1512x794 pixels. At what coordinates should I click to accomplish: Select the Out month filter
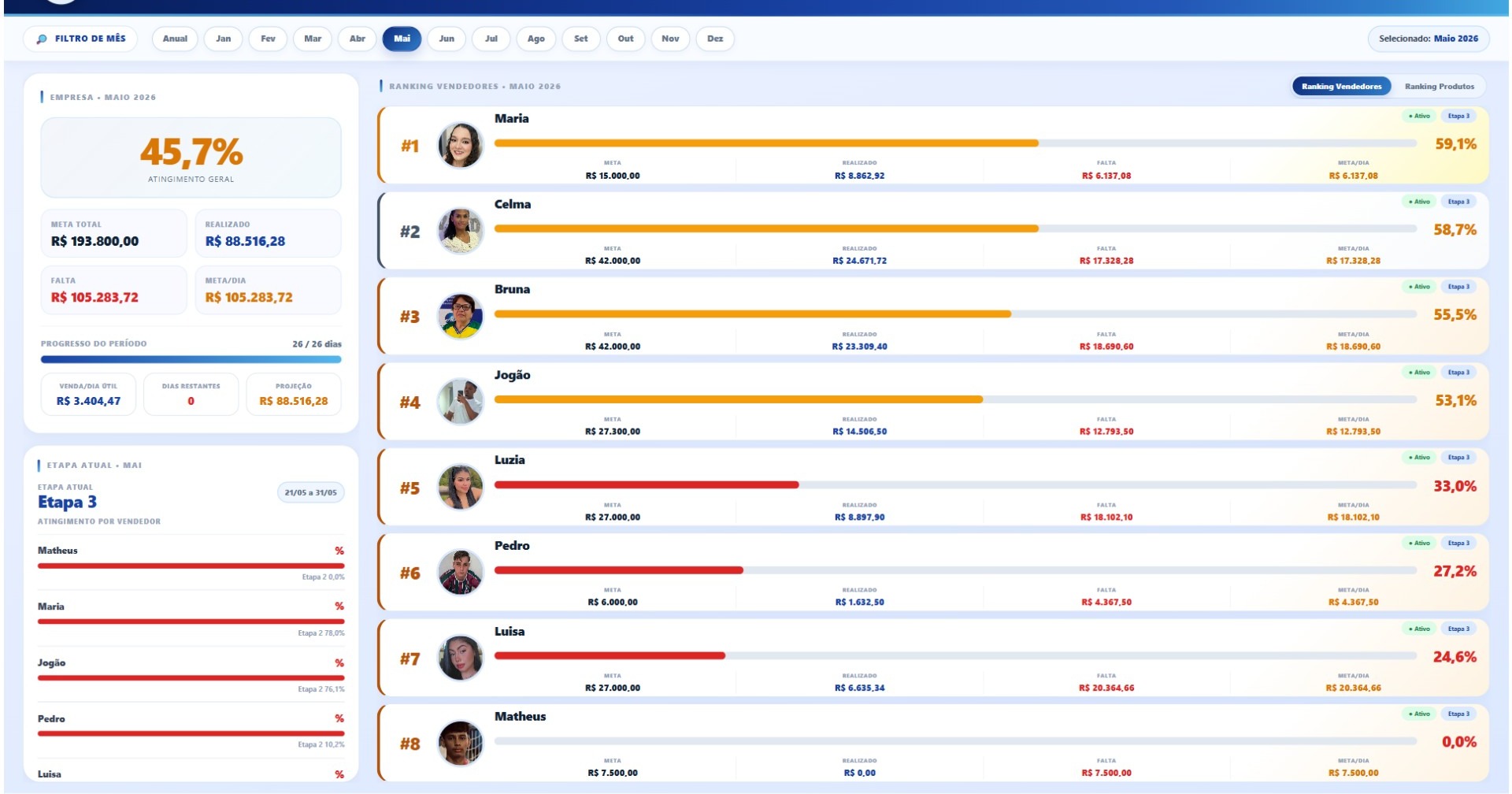pos(626,39)
